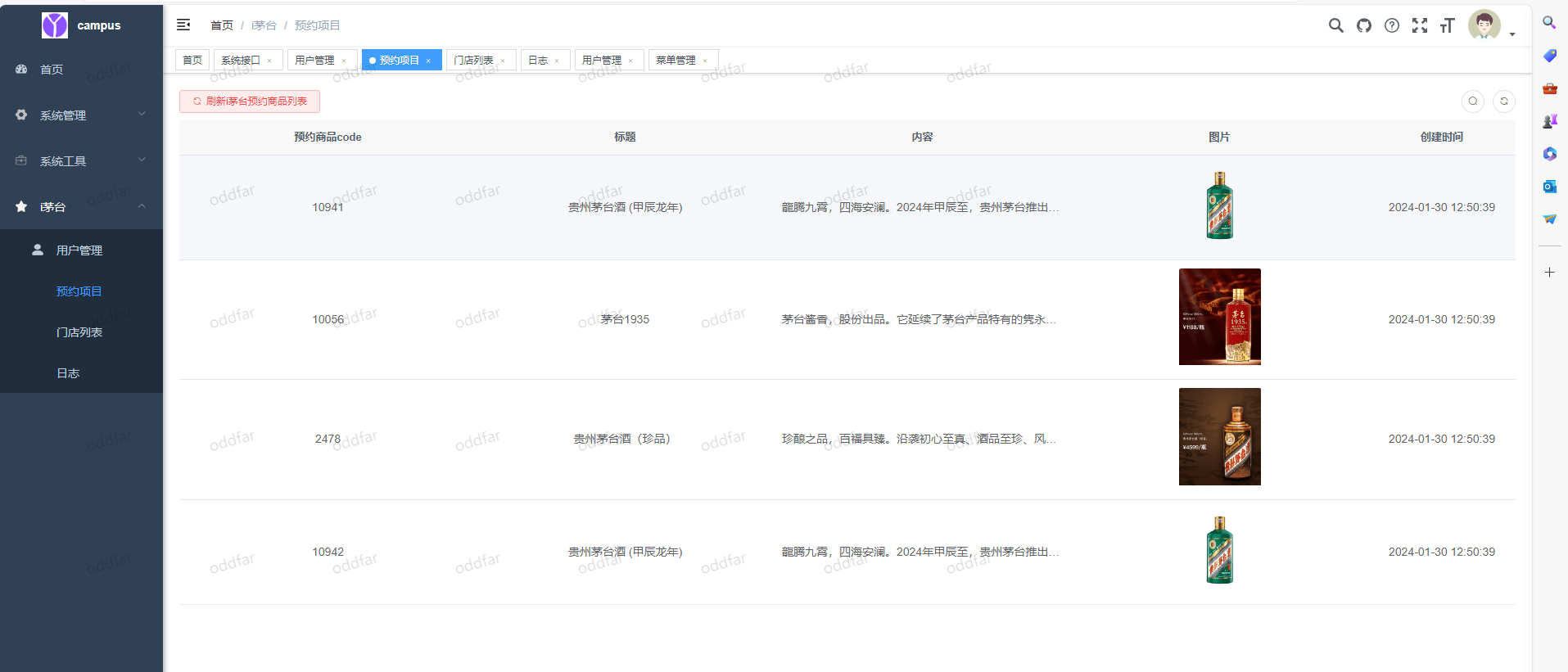Close the 系统接口 tab

tap(269, 61)
